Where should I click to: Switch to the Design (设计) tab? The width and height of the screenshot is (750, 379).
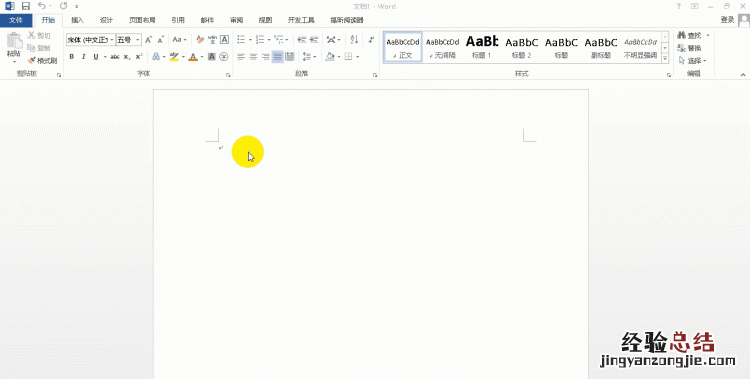106,20
